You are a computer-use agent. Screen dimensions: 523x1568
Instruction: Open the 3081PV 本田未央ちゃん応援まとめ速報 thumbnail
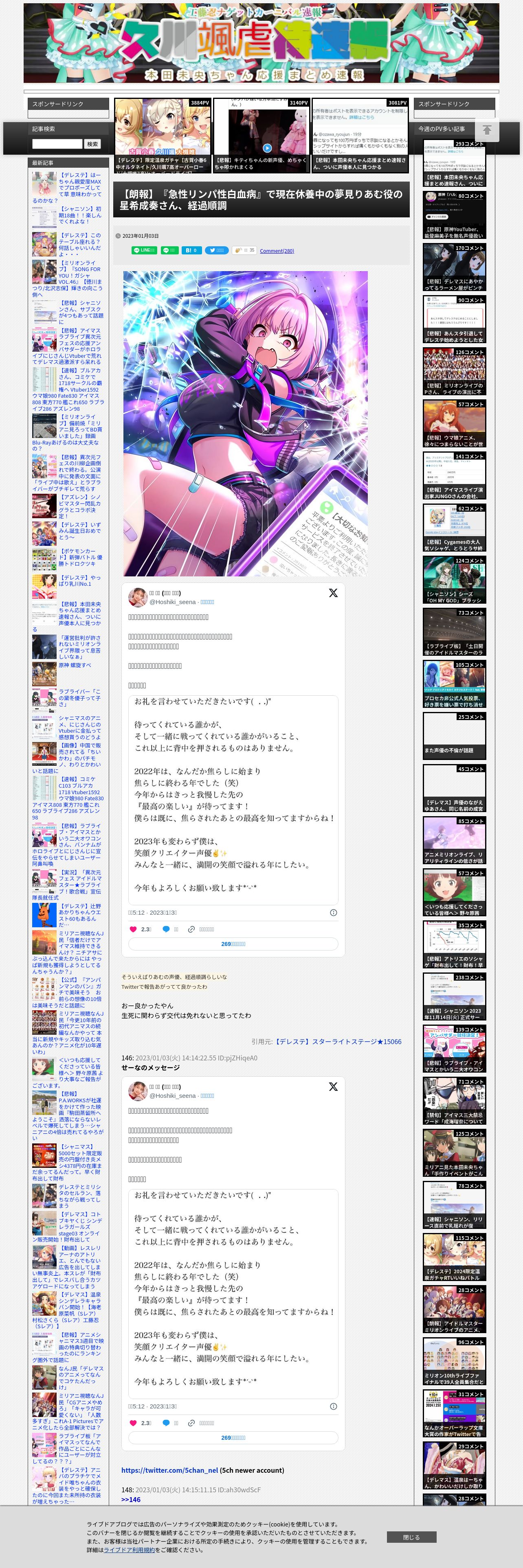point(360,135)
